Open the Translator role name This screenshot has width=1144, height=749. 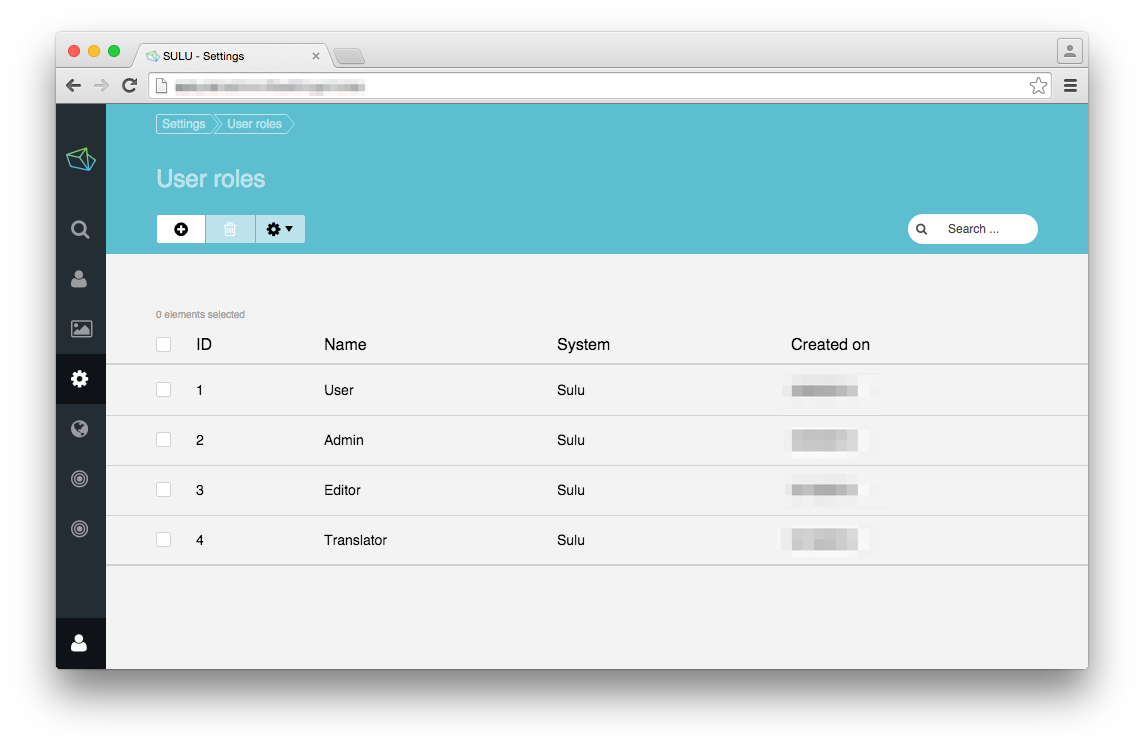coord(355,540)
